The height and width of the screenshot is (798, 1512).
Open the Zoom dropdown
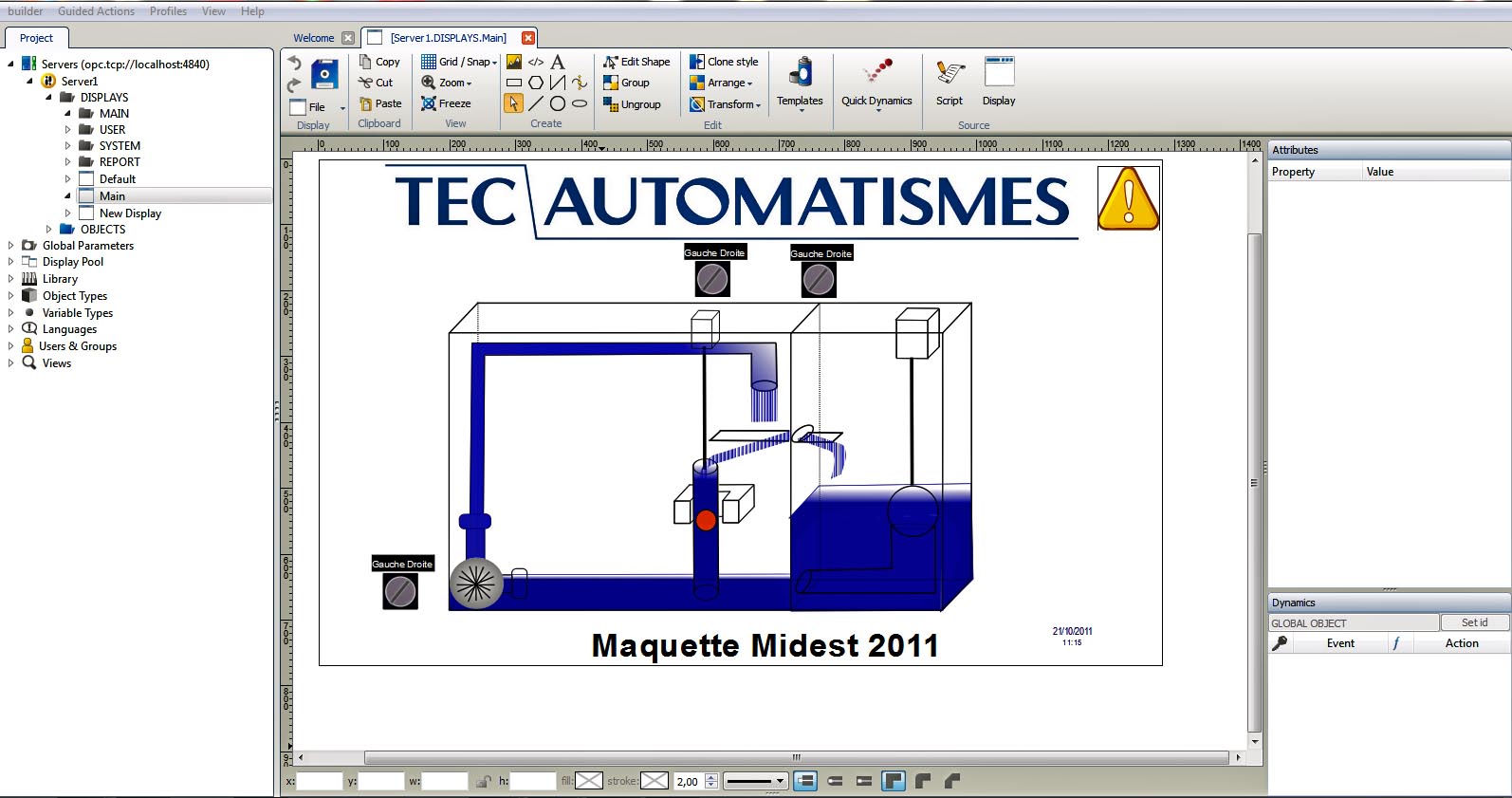[x=447, y=83]
